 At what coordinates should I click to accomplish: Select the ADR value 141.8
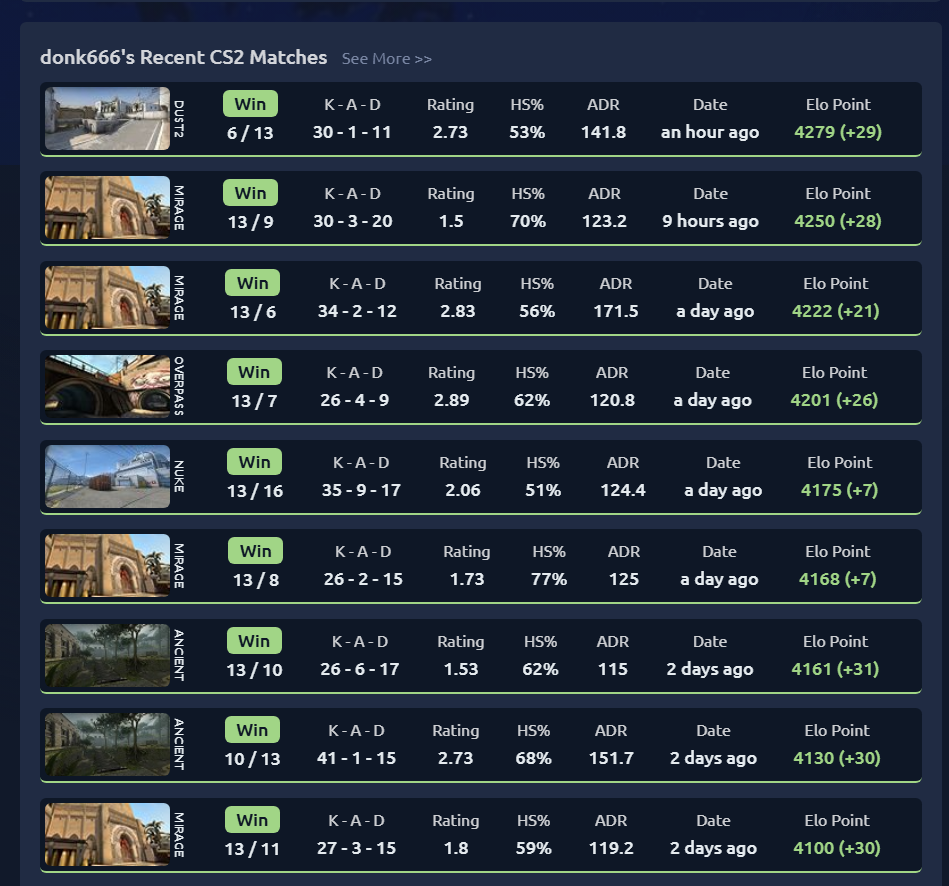point(603,132)
